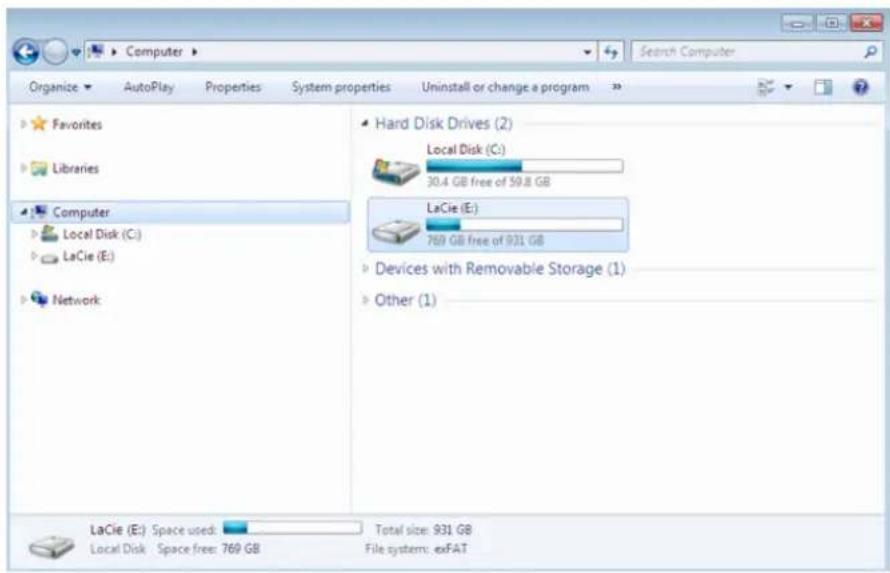Collapse the Hard Disk Drives group
890x573 pixels.
tap(365, 123)
